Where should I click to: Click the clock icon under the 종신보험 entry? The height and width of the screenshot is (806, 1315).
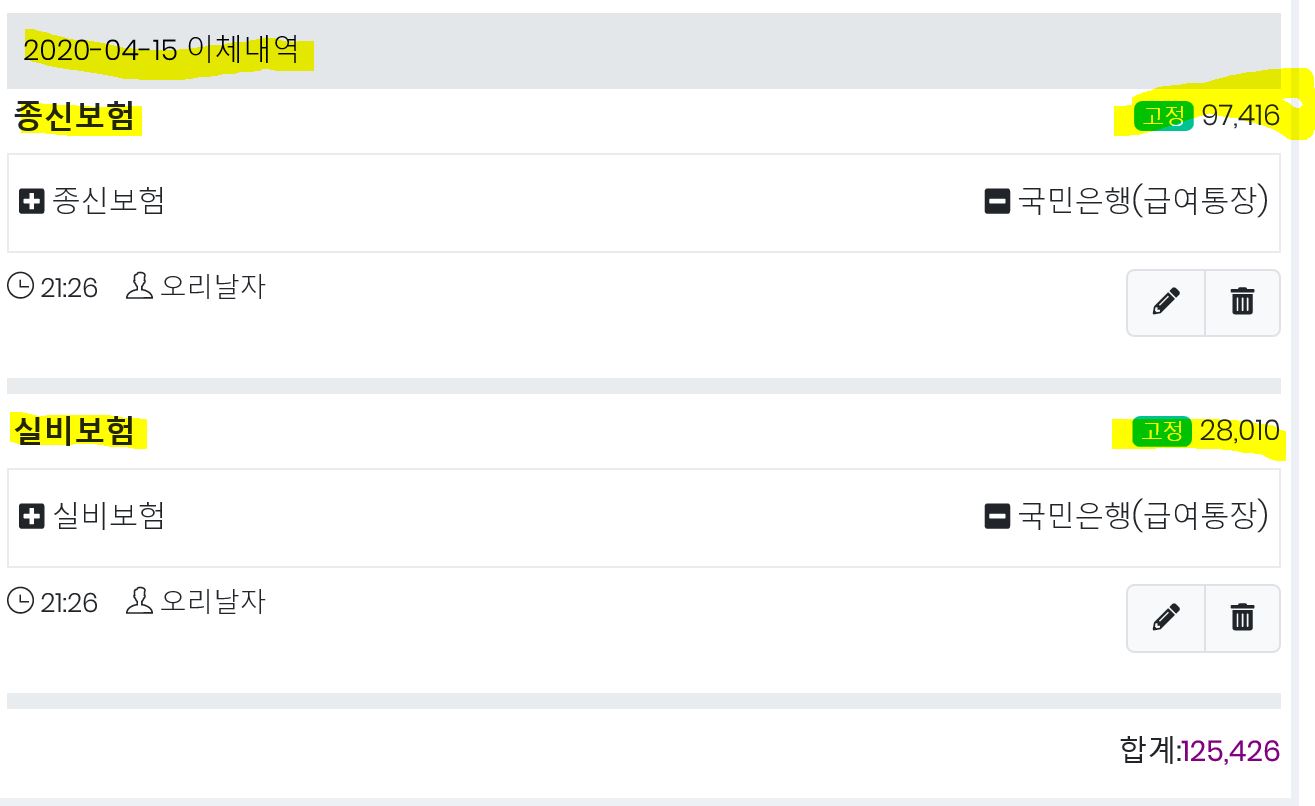(x=19, y=288)
